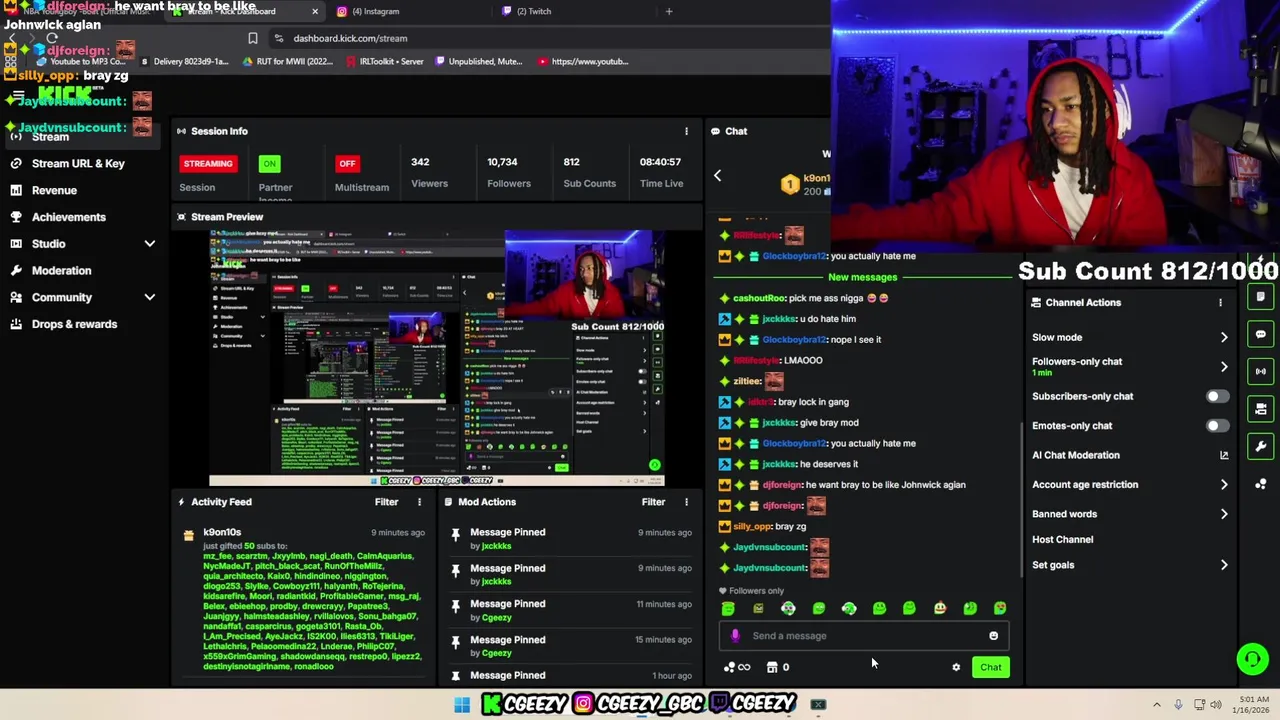Click the Stream Preview thumbnail
The width and height of the screenshot is (1280, 720).
pyautogui.click(x=437, y=358)
